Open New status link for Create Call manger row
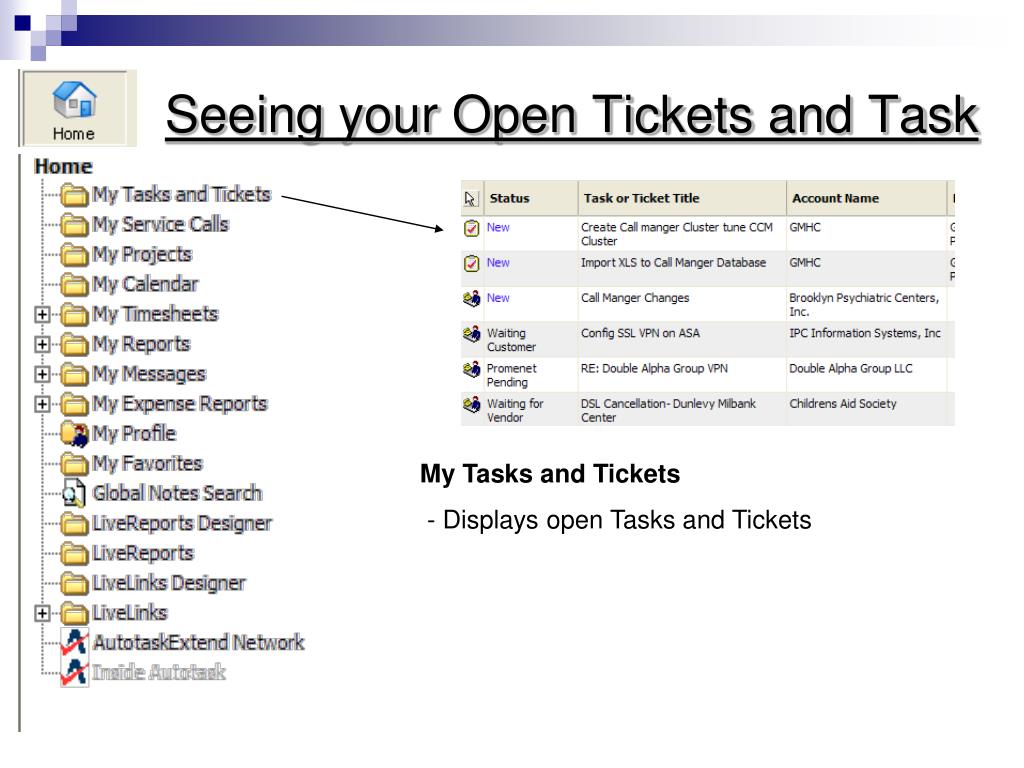The height and width of the screenshot is (768, 1024). point(498,227)
